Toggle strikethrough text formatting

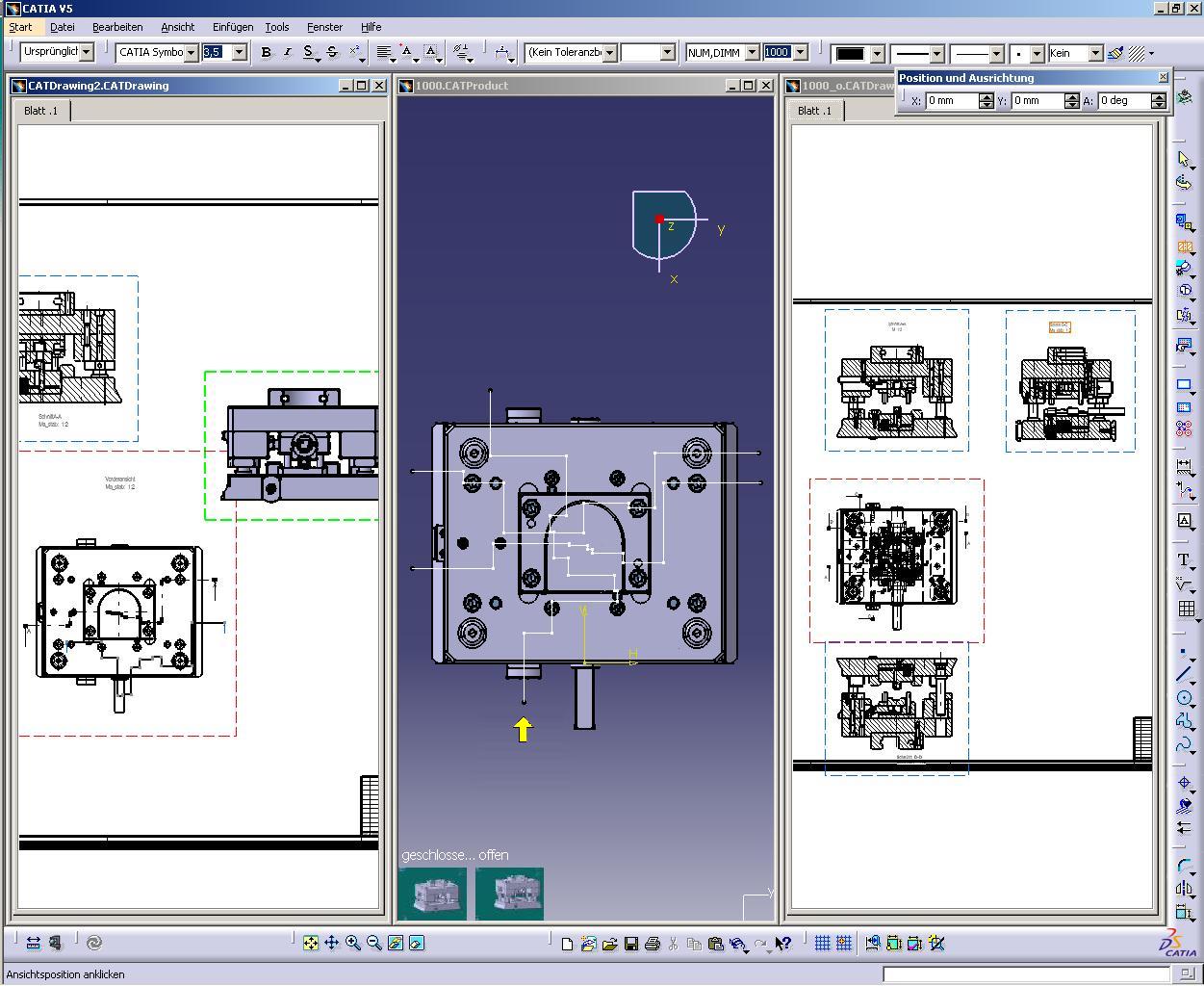332,52
